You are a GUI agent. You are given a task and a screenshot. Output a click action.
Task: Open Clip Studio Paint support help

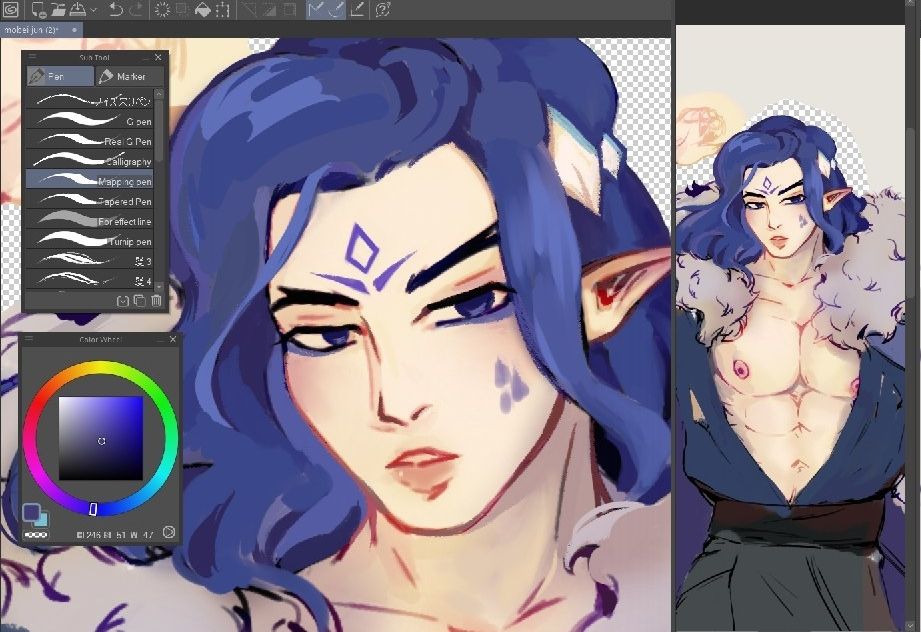click(x=383, y=9)
